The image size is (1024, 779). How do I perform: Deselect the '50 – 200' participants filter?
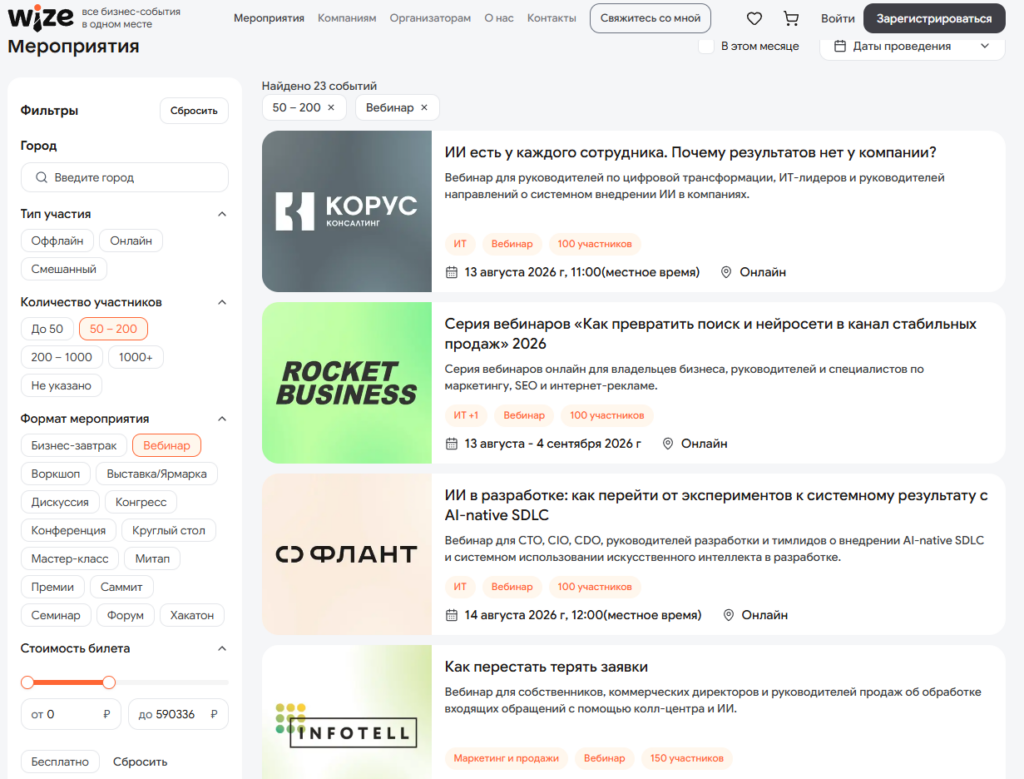pos(114,329)
